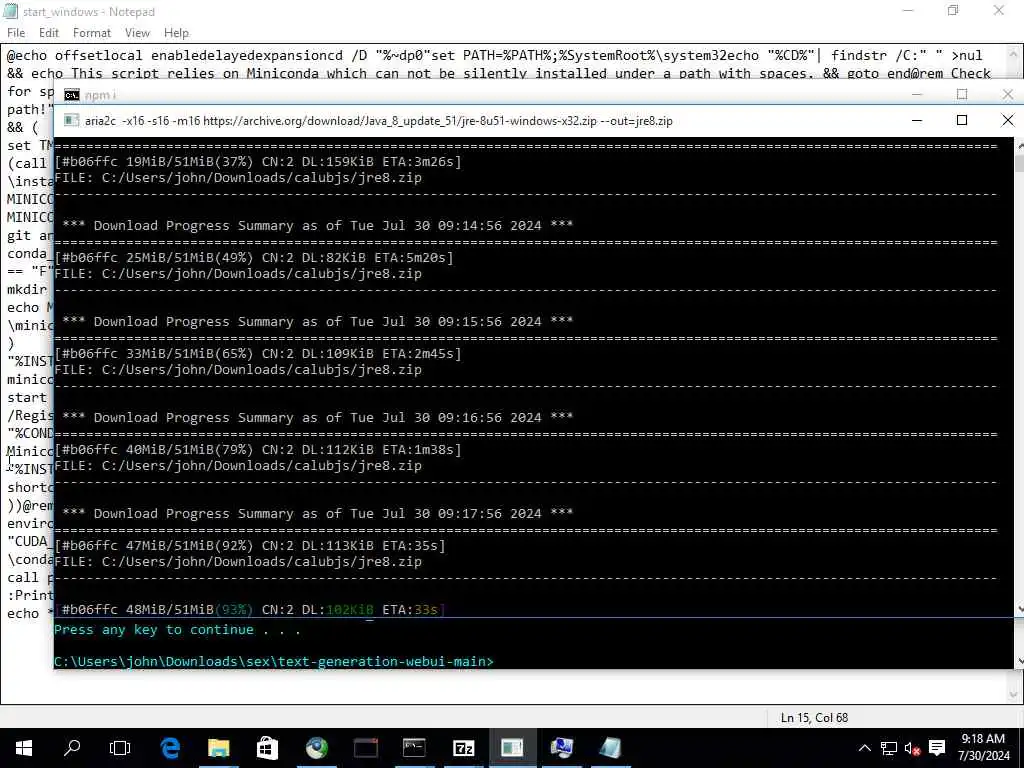Open Action Center notifications icon
The height and width of the screenshot is (768, 1024).
(937, 748)
